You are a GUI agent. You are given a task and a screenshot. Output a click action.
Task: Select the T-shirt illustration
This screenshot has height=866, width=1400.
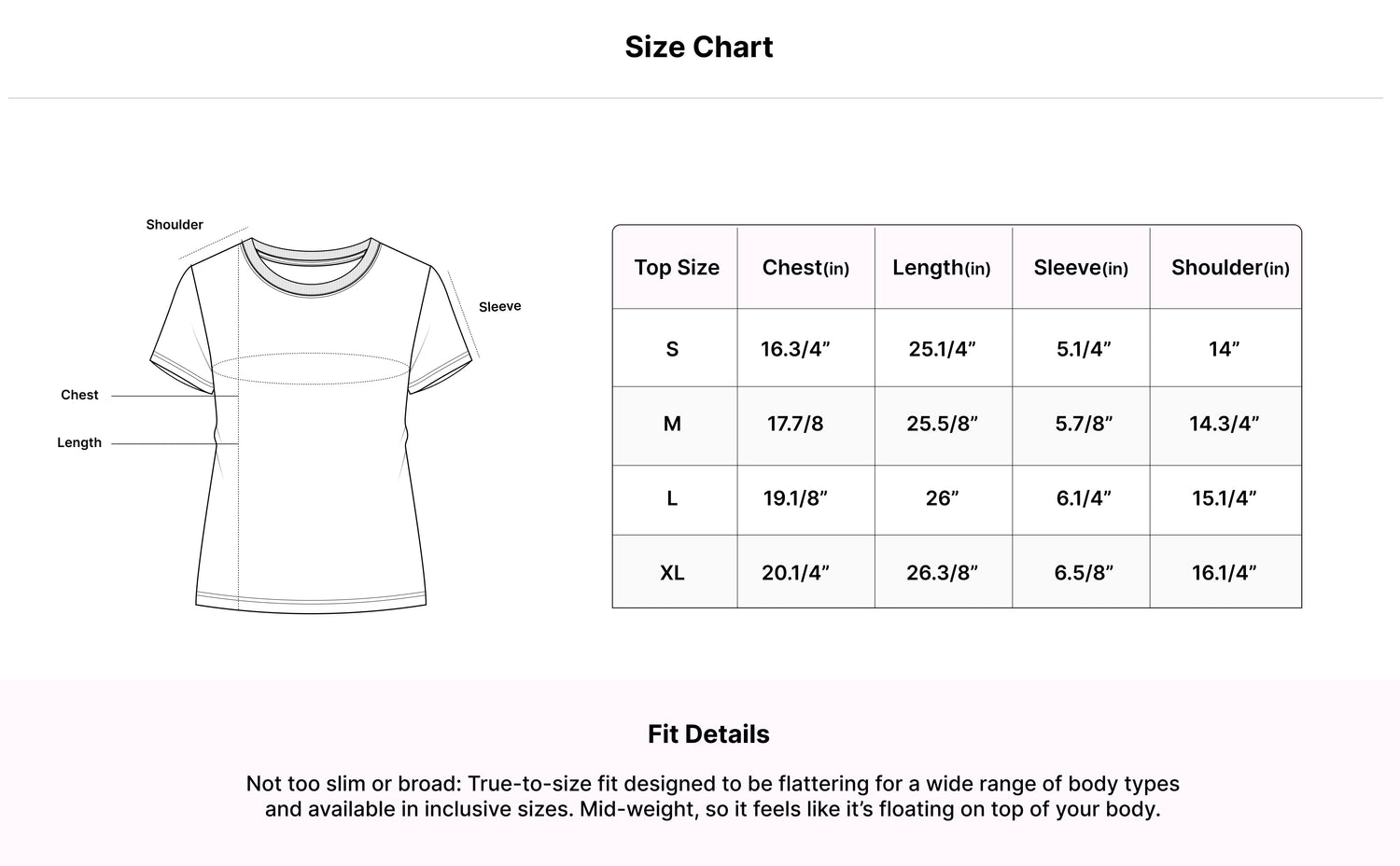(x=313, y=425)
